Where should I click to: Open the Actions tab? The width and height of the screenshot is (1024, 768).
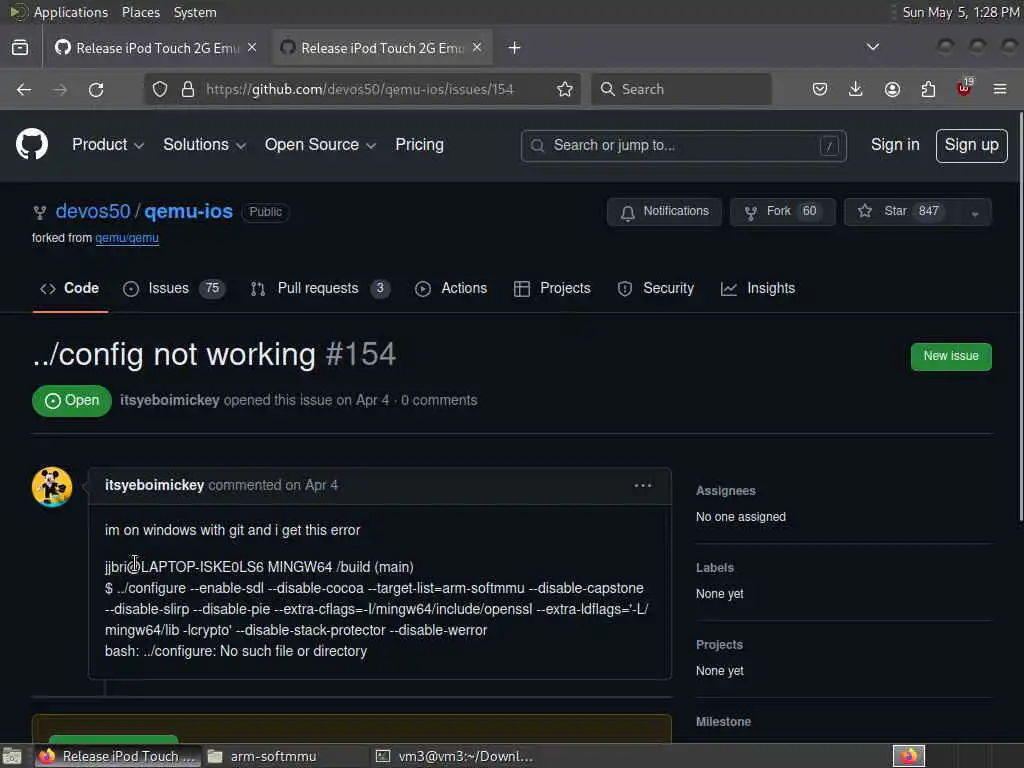[x=451, y=289]
